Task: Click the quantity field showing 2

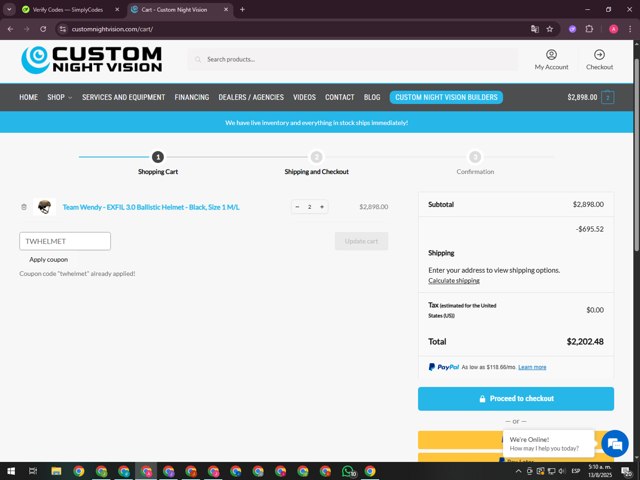Action: pos(309,207)
